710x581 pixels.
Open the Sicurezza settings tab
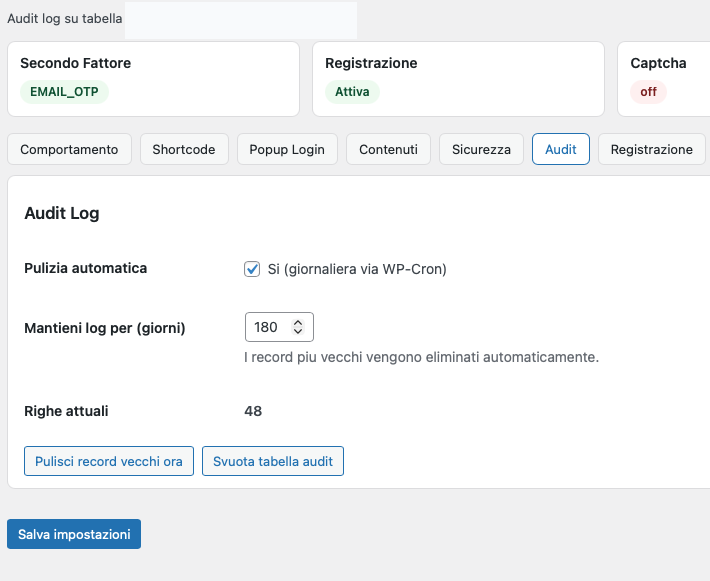[x=481, y=149]
